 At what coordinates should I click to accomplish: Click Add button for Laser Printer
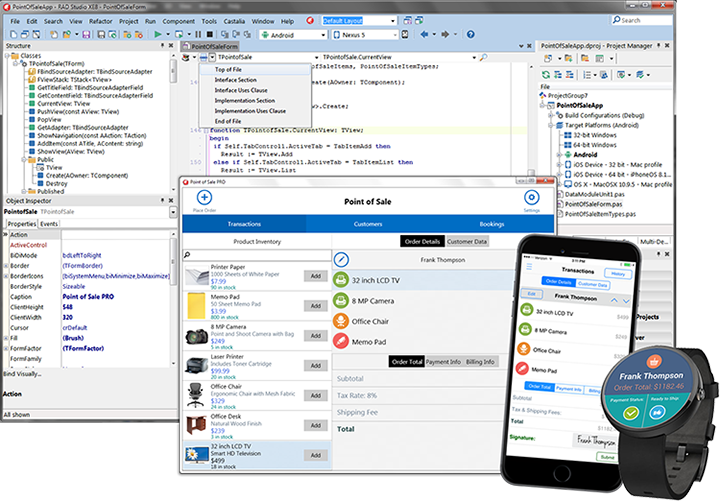coord(315,366)
